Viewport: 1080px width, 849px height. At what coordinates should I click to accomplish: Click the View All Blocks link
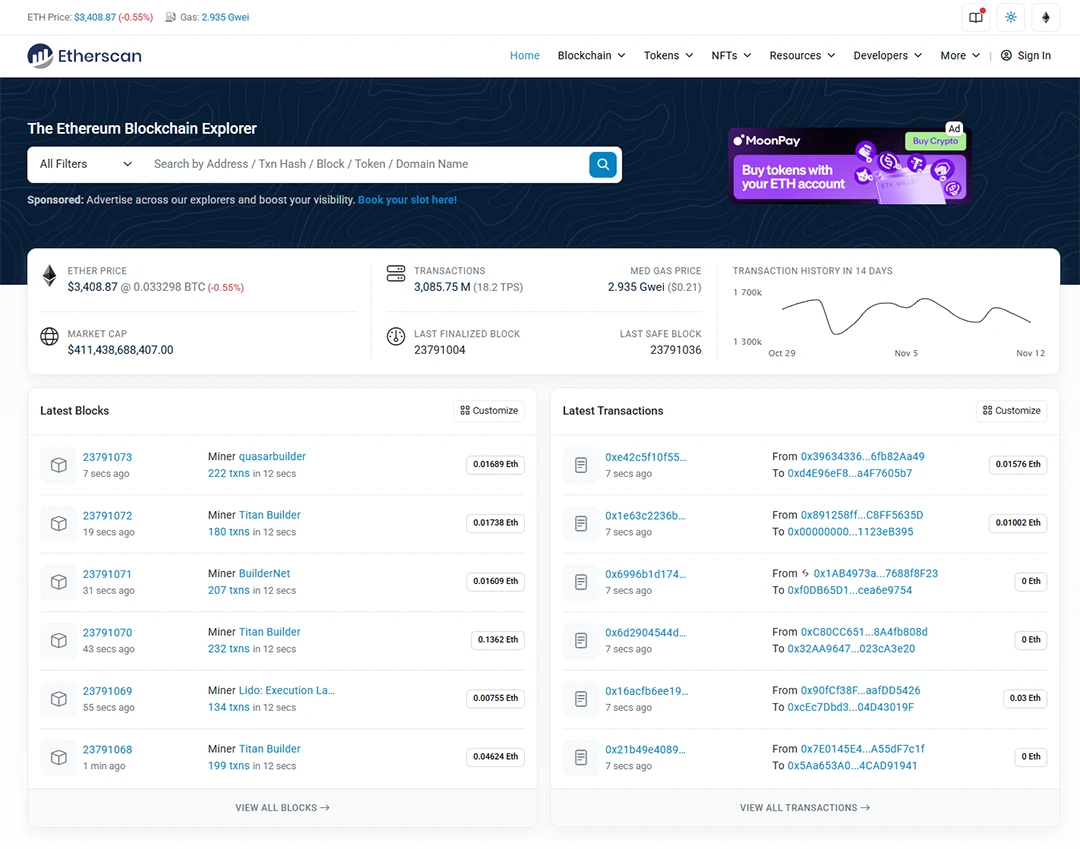pos(282,807)
